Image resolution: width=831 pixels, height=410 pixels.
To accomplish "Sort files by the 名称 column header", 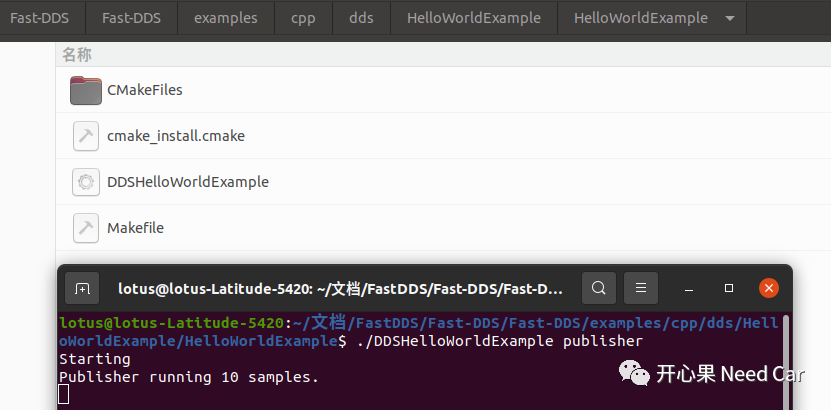I will pos(77,54).
